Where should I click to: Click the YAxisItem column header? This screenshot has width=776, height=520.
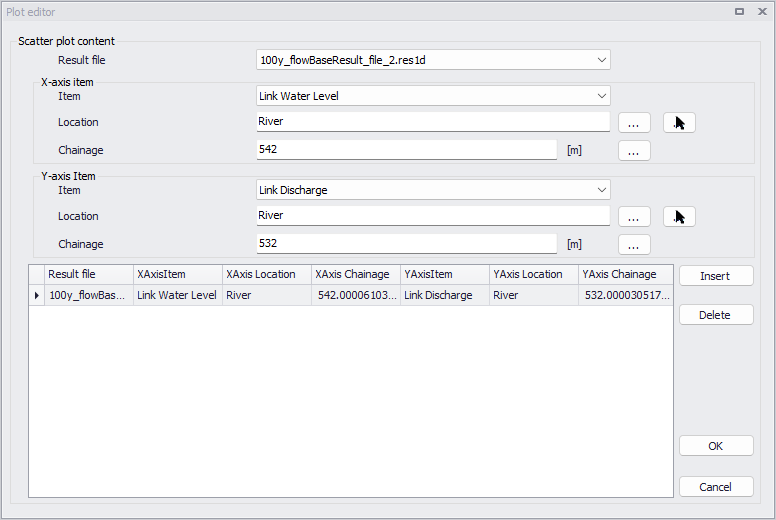[x=445, y=274]
